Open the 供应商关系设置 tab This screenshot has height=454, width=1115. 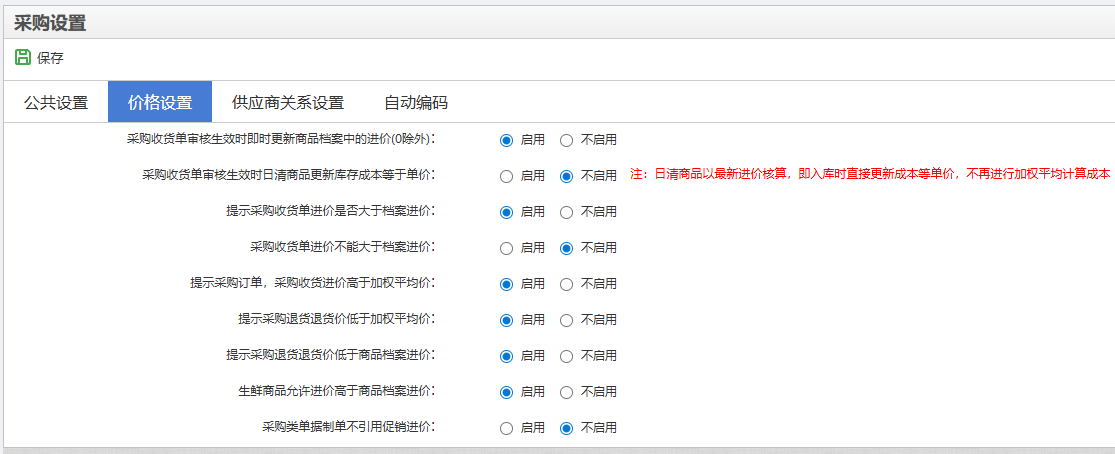288,102
